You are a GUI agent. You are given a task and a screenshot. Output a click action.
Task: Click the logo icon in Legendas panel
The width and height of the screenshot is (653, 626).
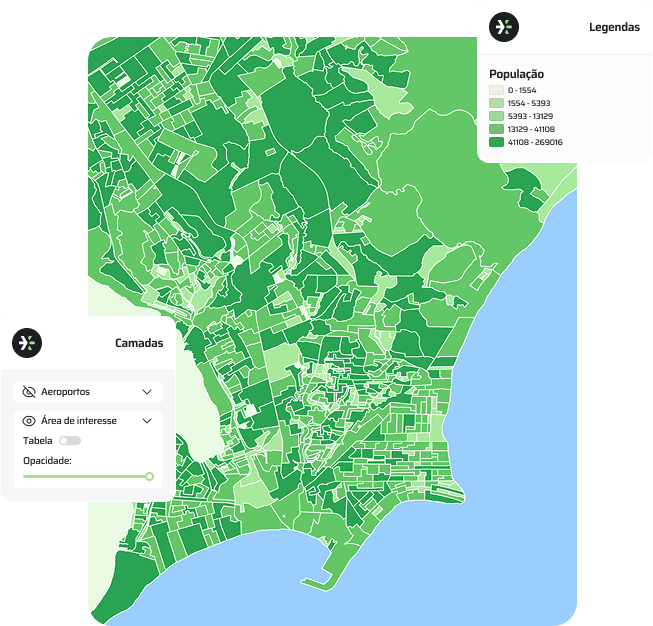pyautogui.click(x=504, y=27)
